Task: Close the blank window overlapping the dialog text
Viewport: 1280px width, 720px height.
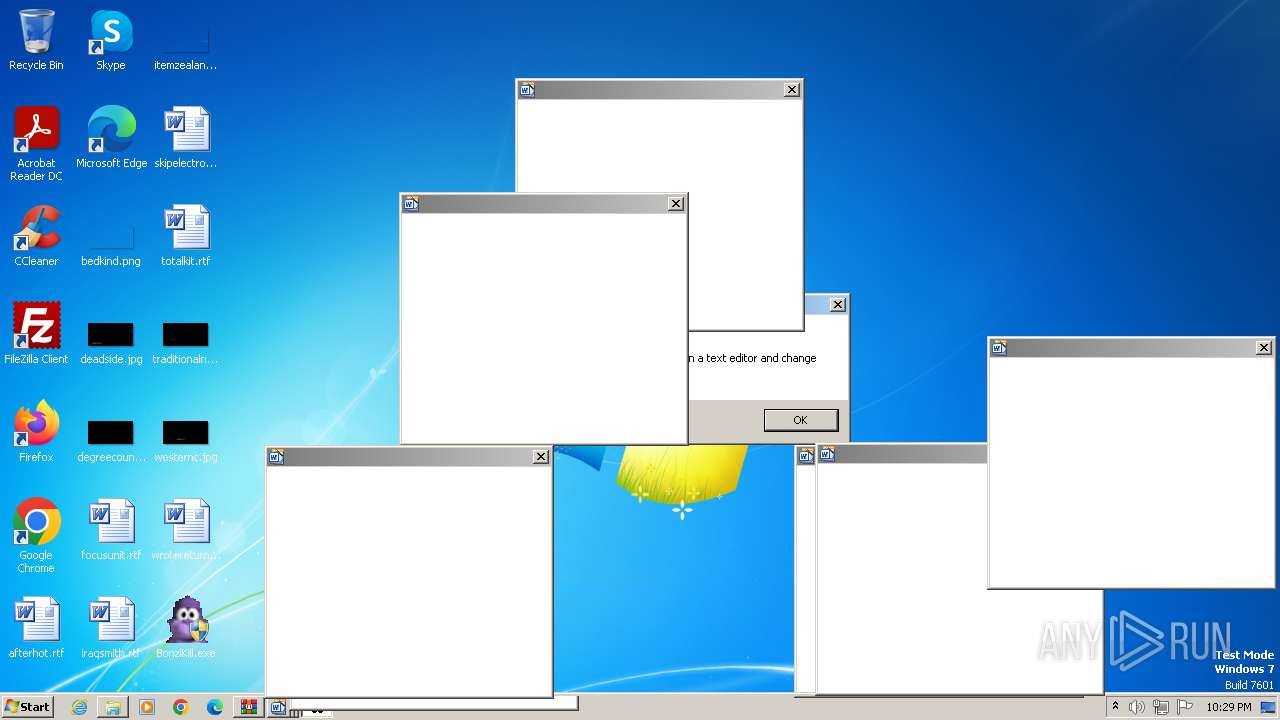Action: coord(676,204)
